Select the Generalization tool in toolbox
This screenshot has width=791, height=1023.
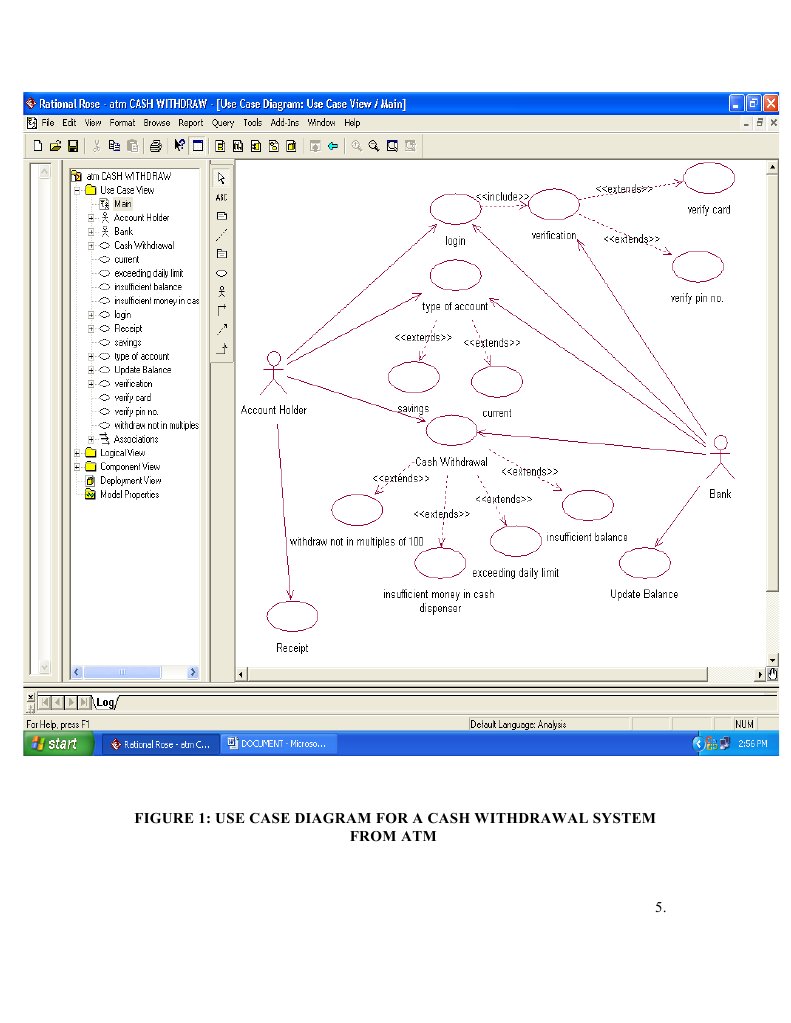[222, 348]
